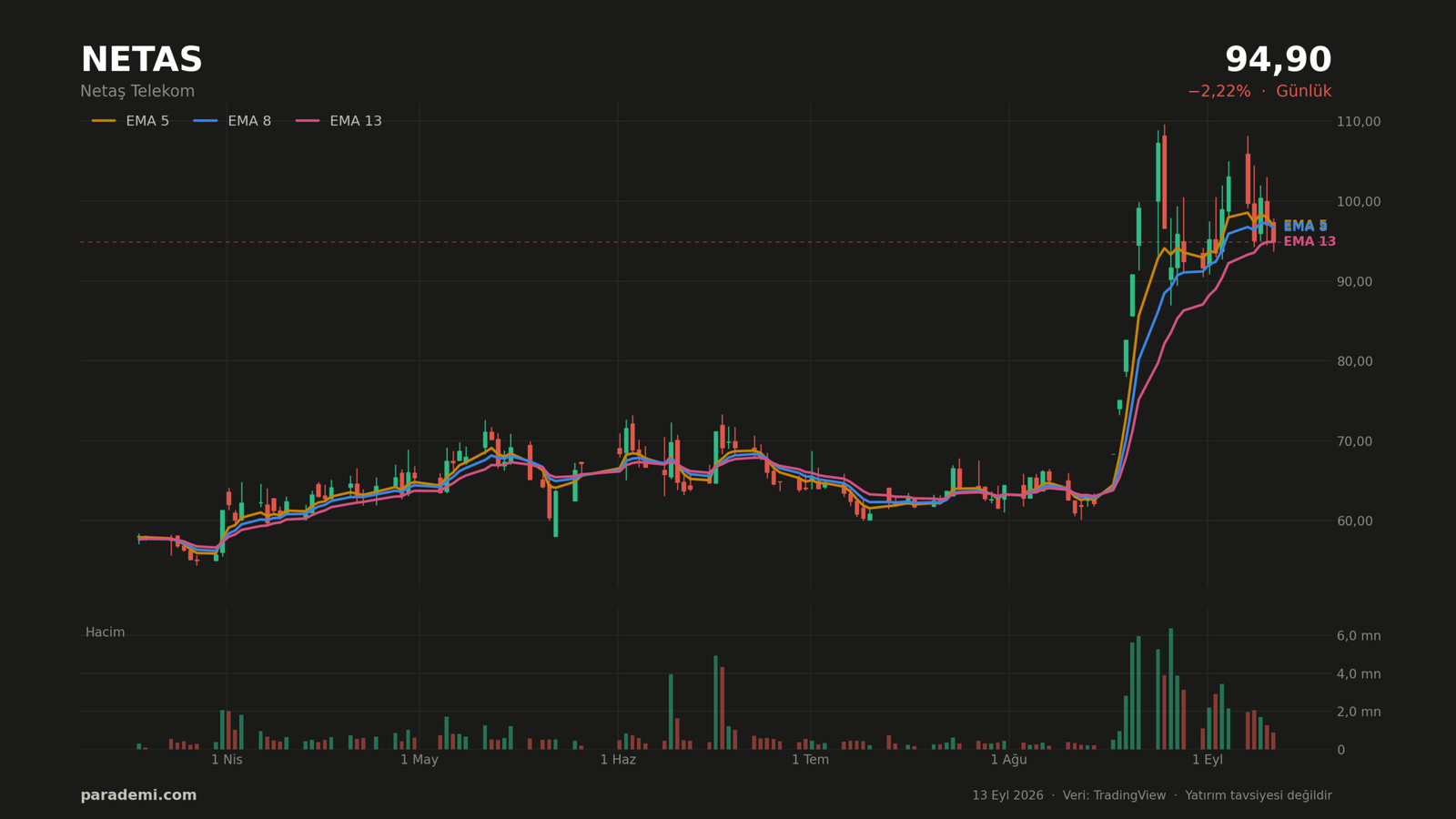This screenshot has width=1456, height=819.
Task: Click the 1 Nis date label
Action: [227, 760]
